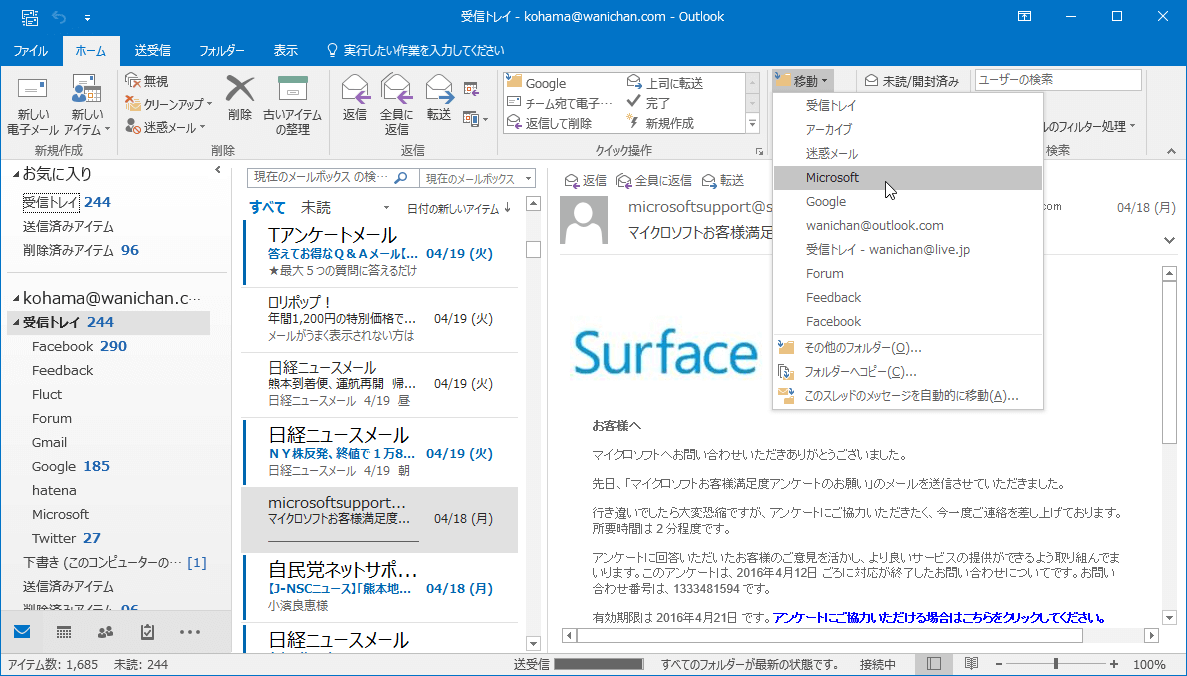This screenshot has width=1187, height=676.
Task: Adjust the zoom slider in the status bar
Action: coord(1056,664)
